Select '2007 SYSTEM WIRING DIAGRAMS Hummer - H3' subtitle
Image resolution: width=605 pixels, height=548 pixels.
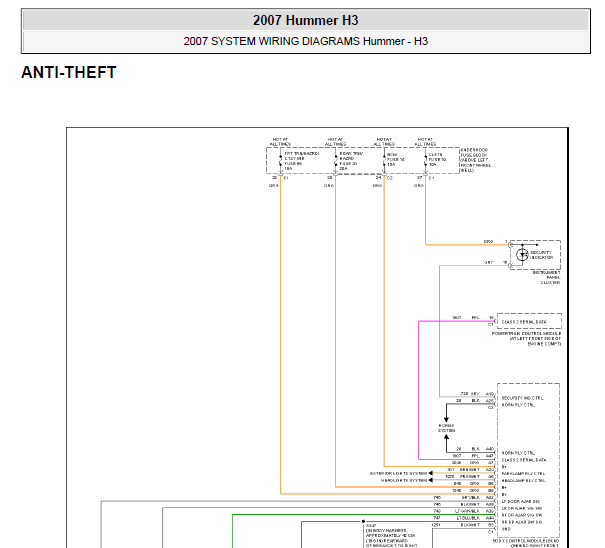point(306,41)
